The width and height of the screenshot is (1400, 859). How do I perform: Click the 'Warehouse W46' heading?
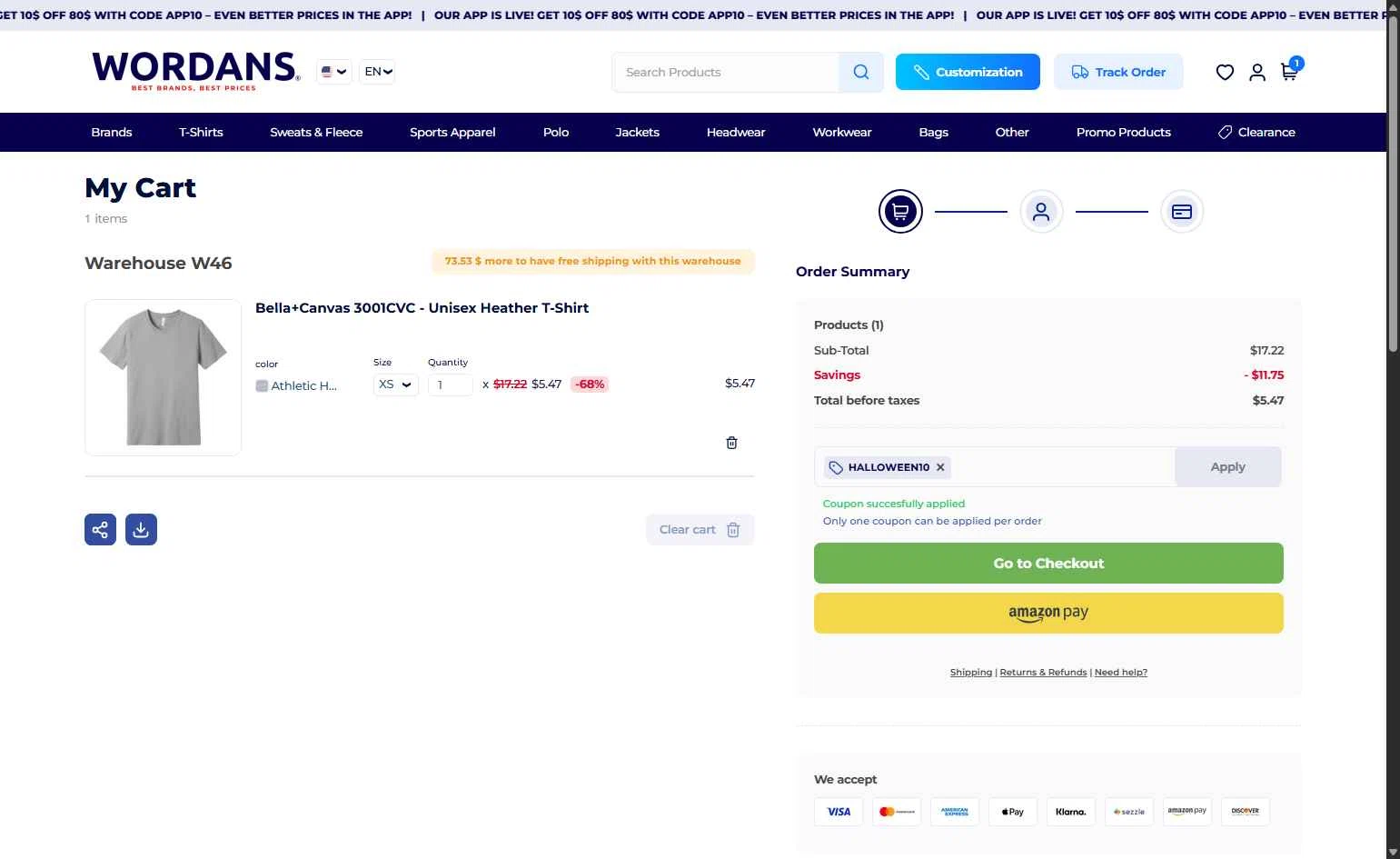[x=158, y=263]
